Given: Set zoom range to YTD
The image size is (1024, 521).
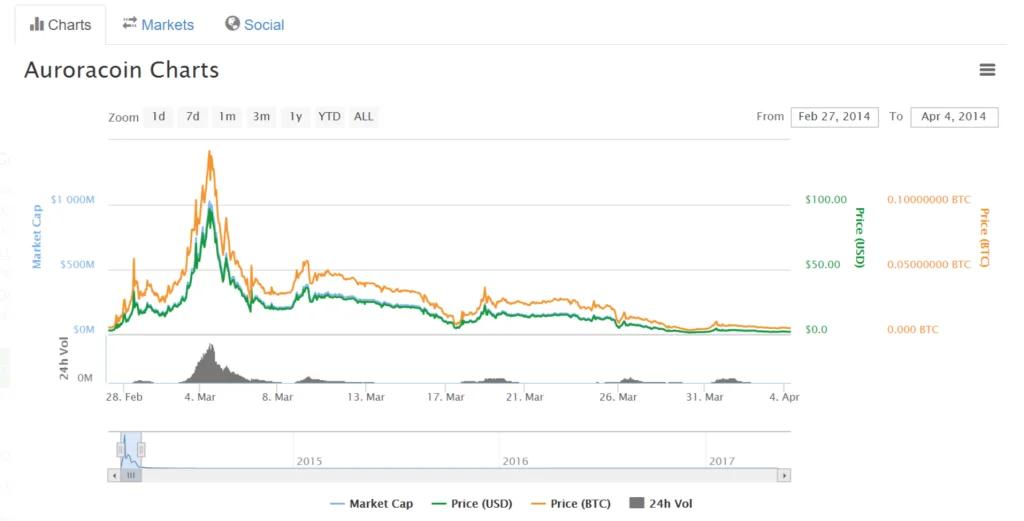Looking at the screenshot, I should (329, 117).
